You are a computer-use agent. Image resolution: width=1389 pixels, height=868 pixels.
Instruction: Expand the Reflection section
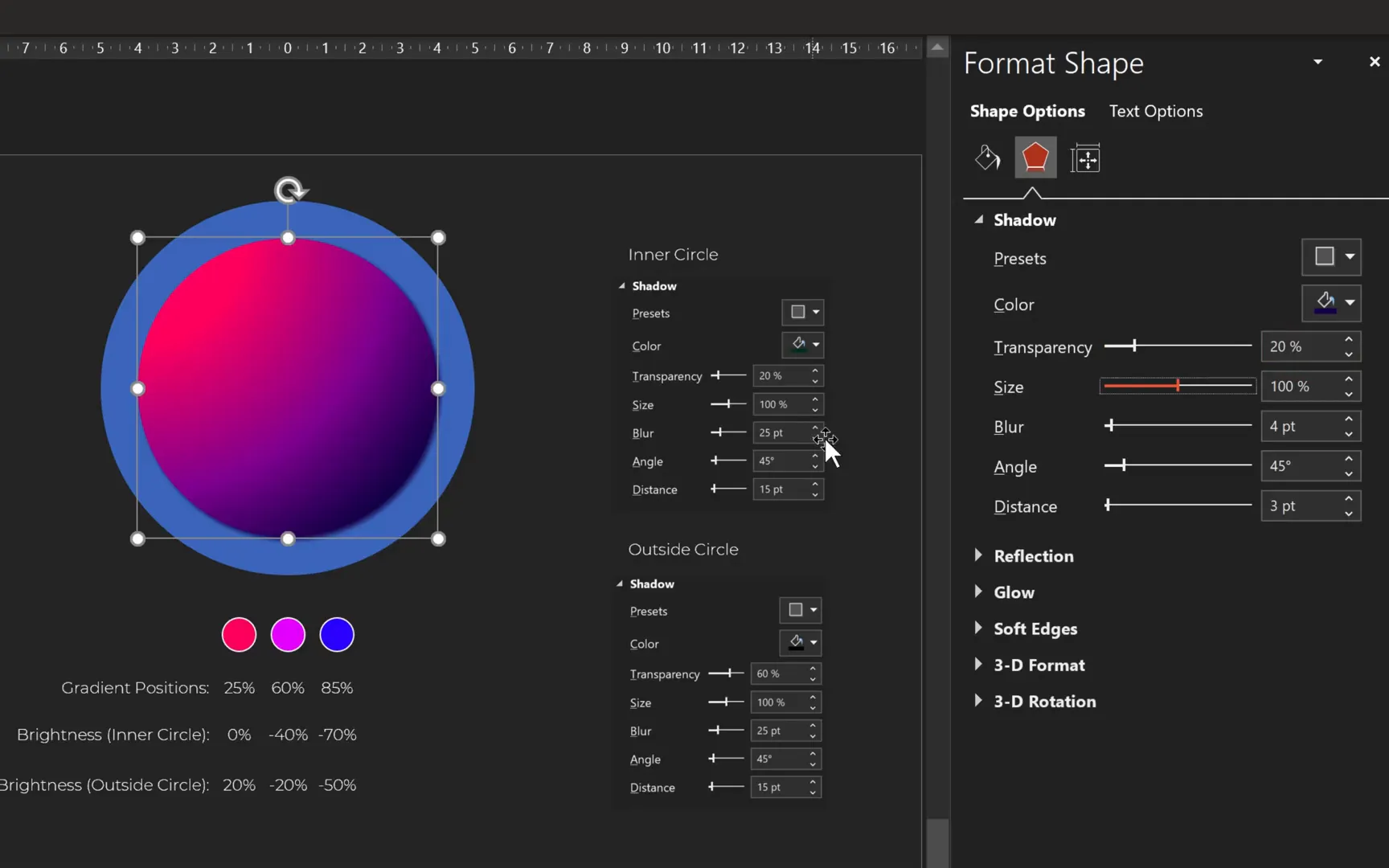click(979, 555)
